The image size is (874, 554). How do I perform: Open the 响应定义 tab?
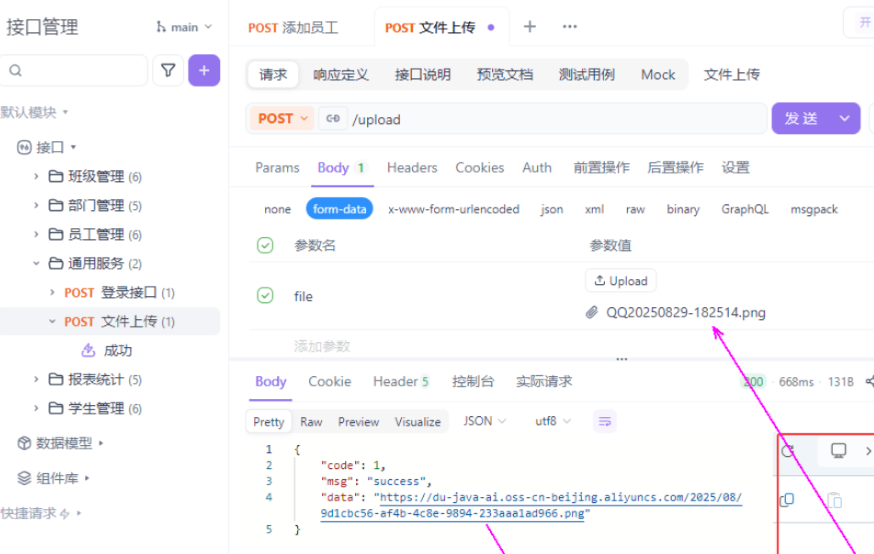pos(341,74)
